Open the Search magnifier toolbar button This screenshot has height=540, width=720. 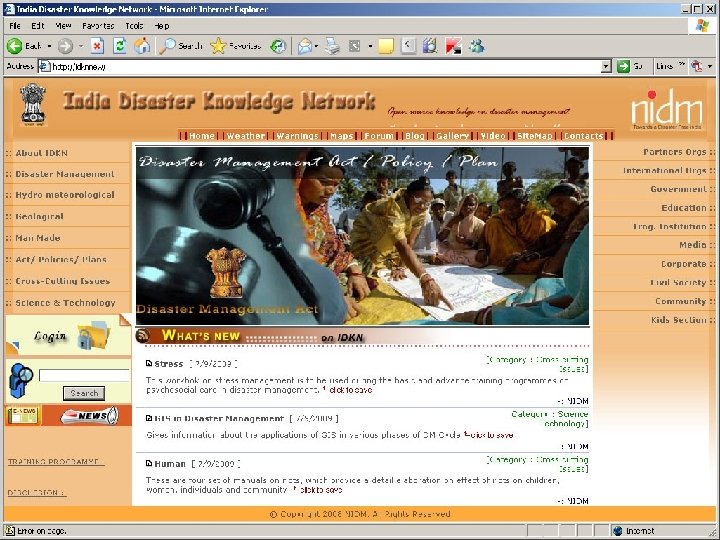coord(180,46)
